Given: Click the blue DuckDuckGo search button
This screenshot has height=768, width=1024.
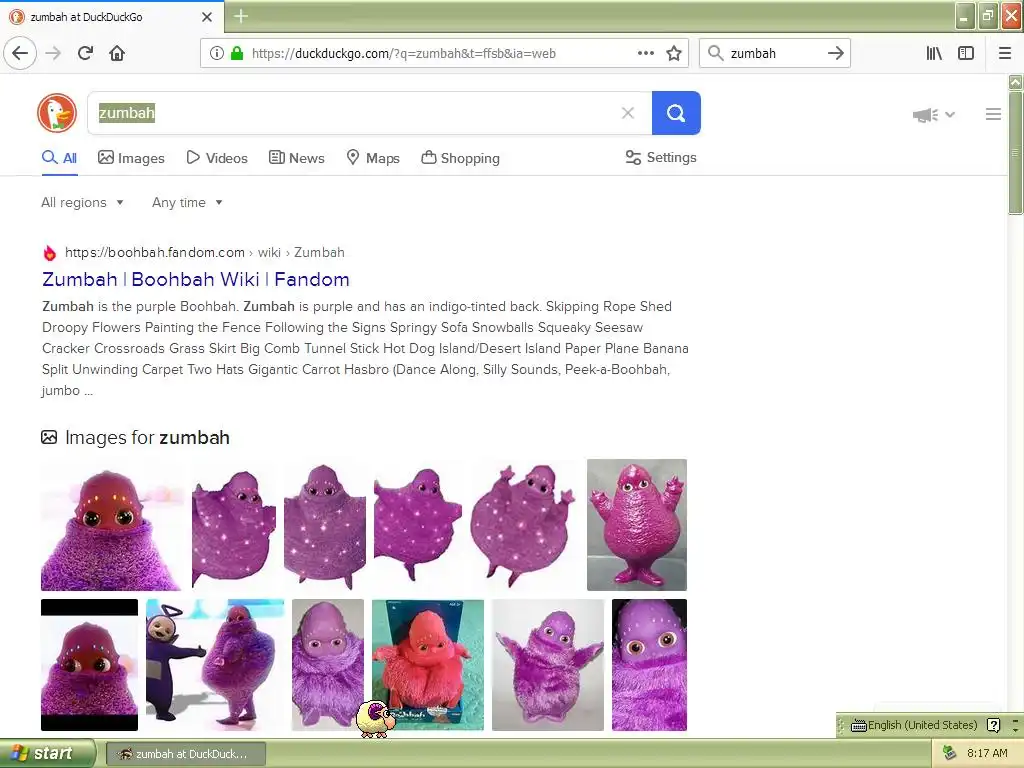Looking at the screenshot, I should pyautogui.click(x=676, y=113).
